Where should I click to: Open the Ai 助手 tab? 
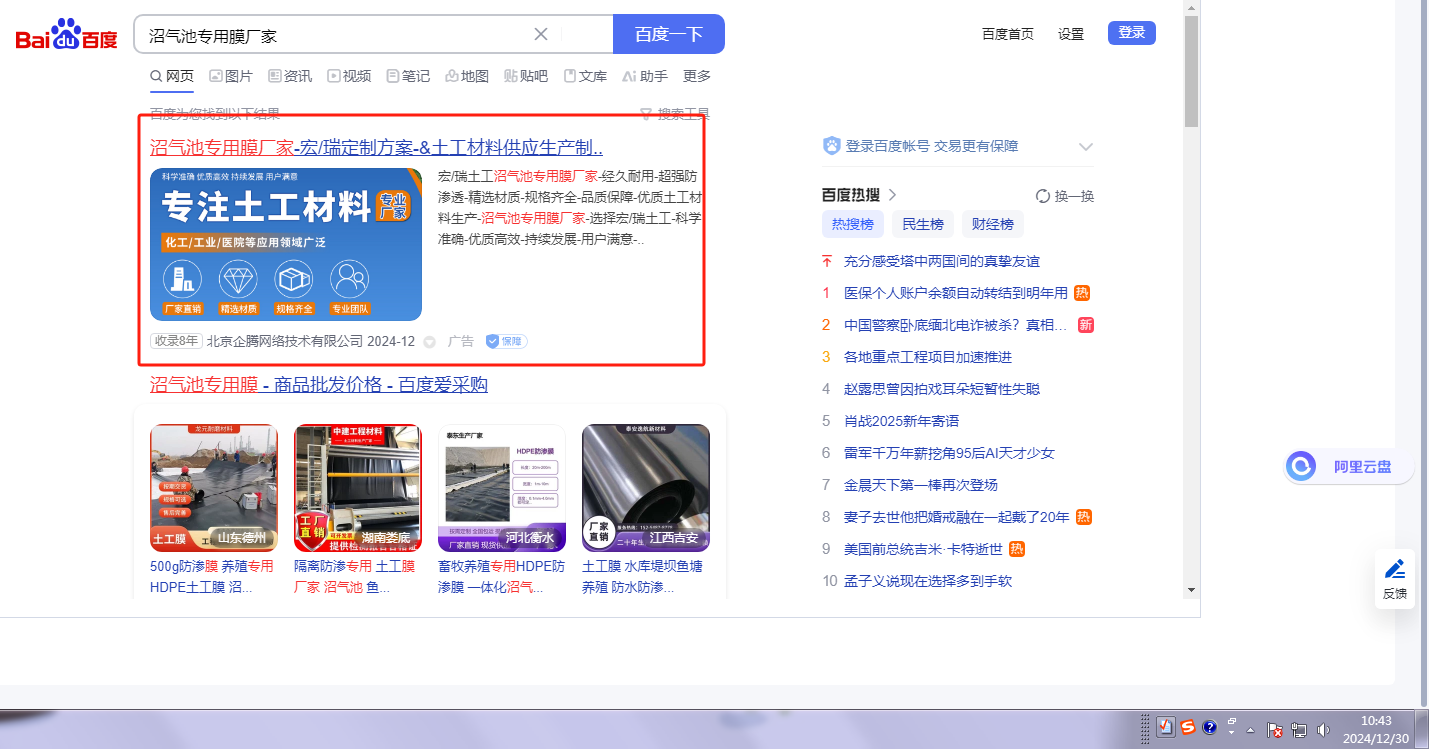[645, 76]
